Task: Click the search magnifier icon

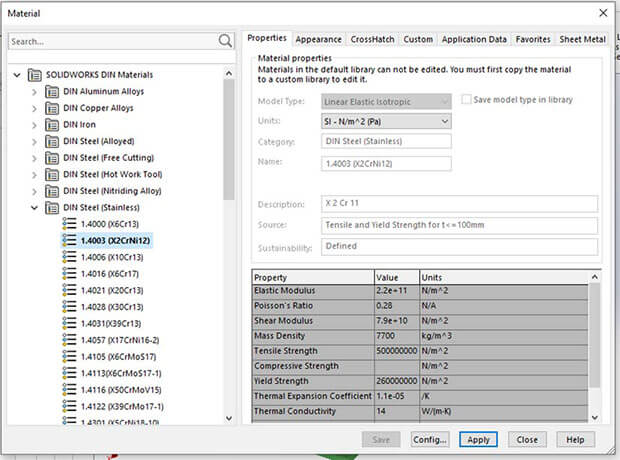Action: pos(225,41)
